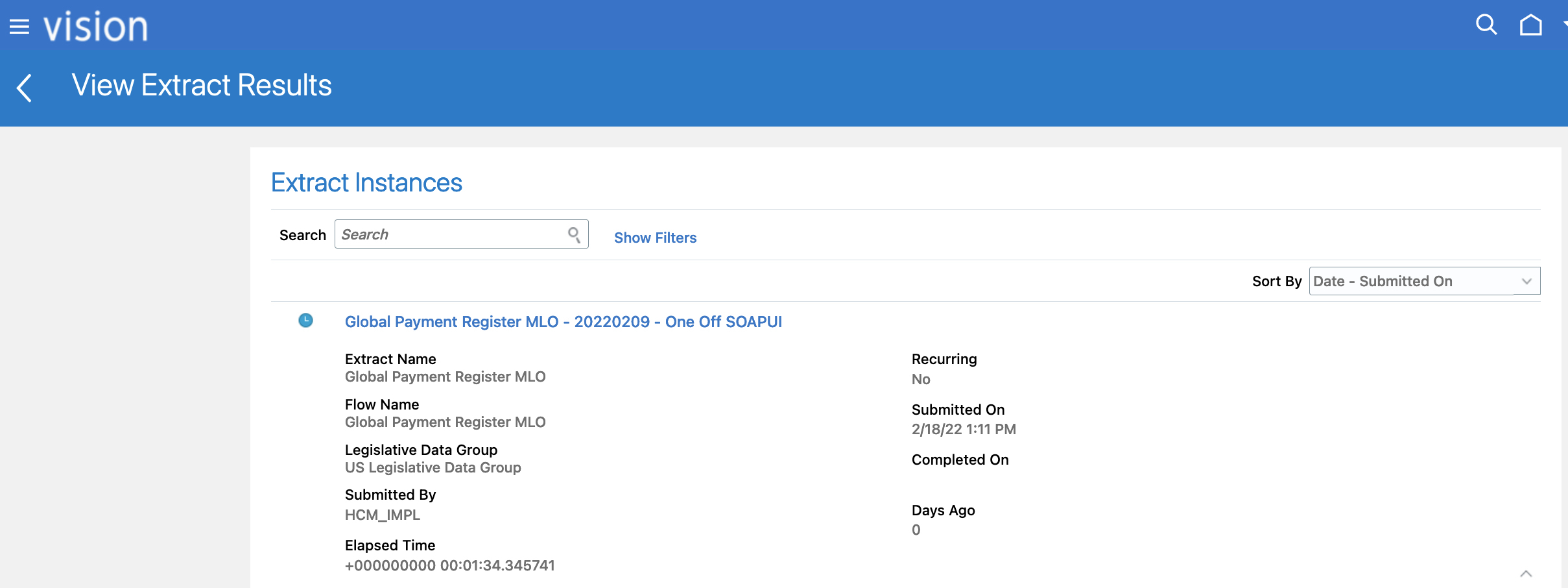Click the Submitted On value 2/18/22 1:11 PM

963,429
